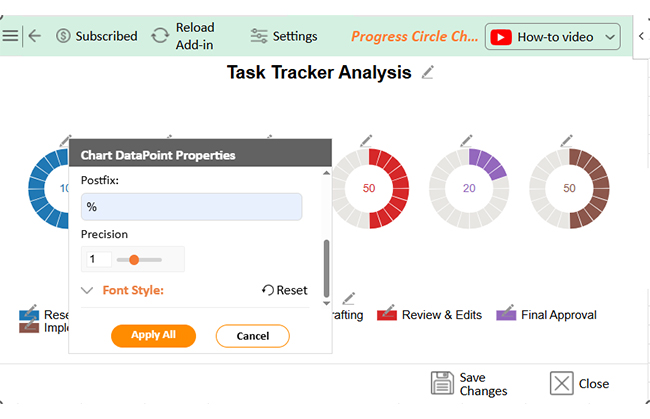Screen dimensions: 650x419
Task: Open the Settings sliders icon
Action: tap(259, 36)
